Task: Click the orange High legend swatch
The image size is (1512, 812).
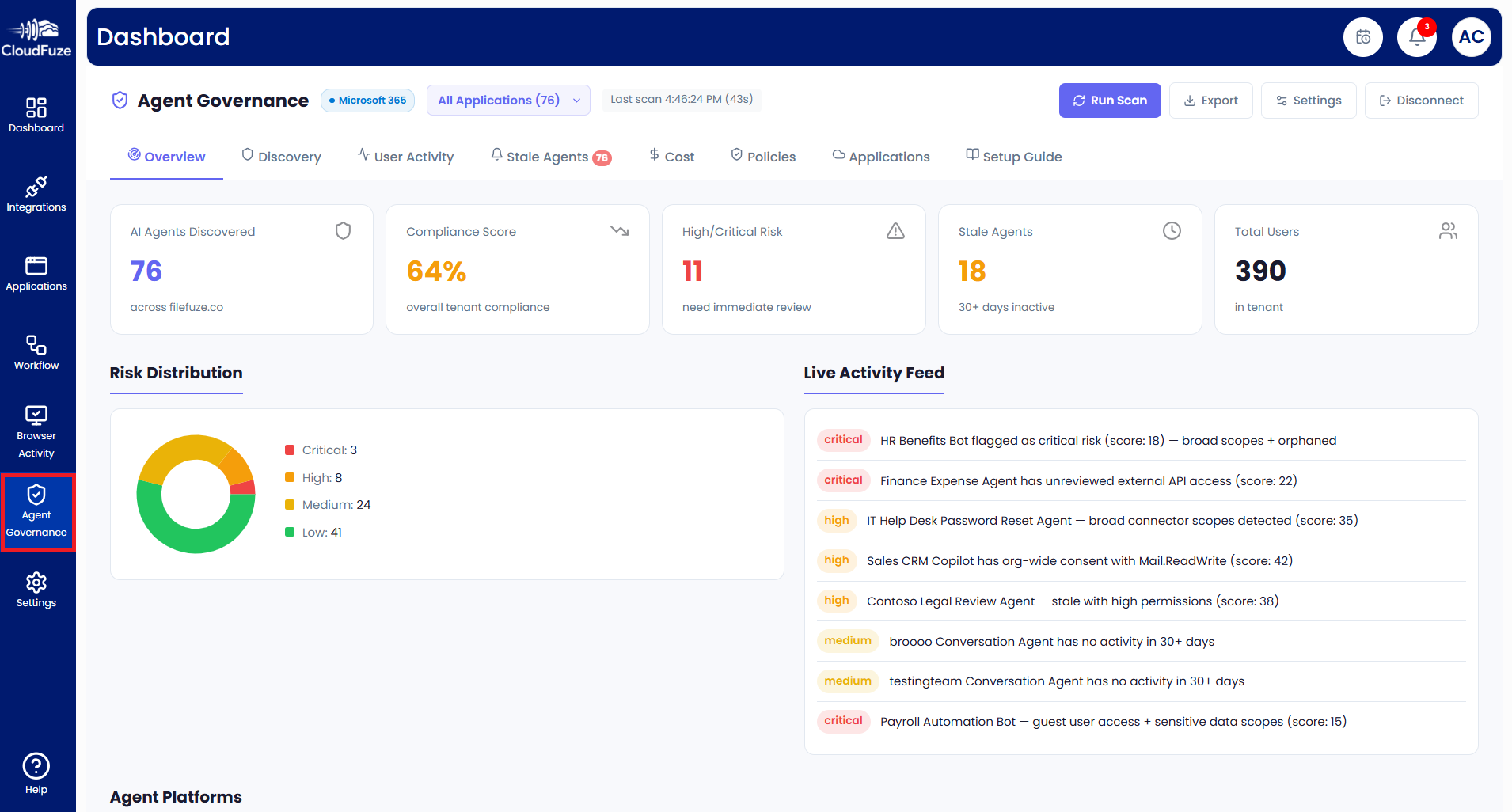Action: [x=290, y=478]
